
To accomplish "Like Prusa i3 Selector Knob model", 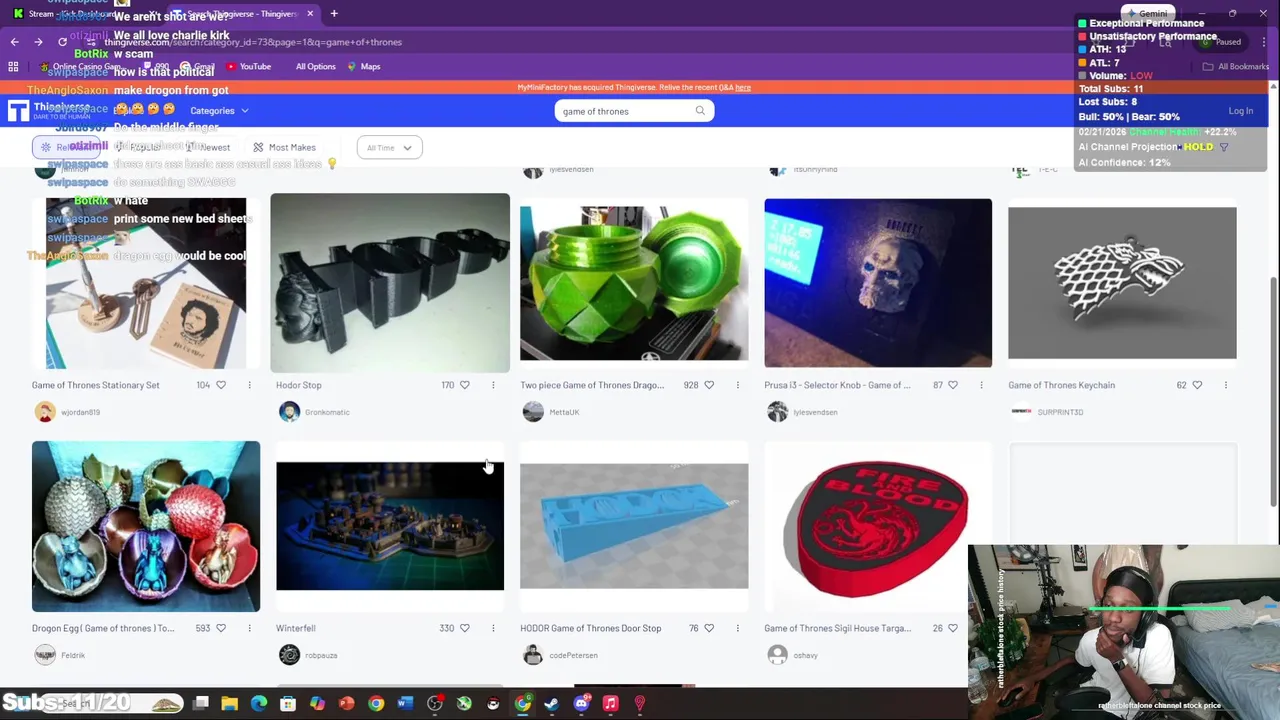I will coord(953,385).
